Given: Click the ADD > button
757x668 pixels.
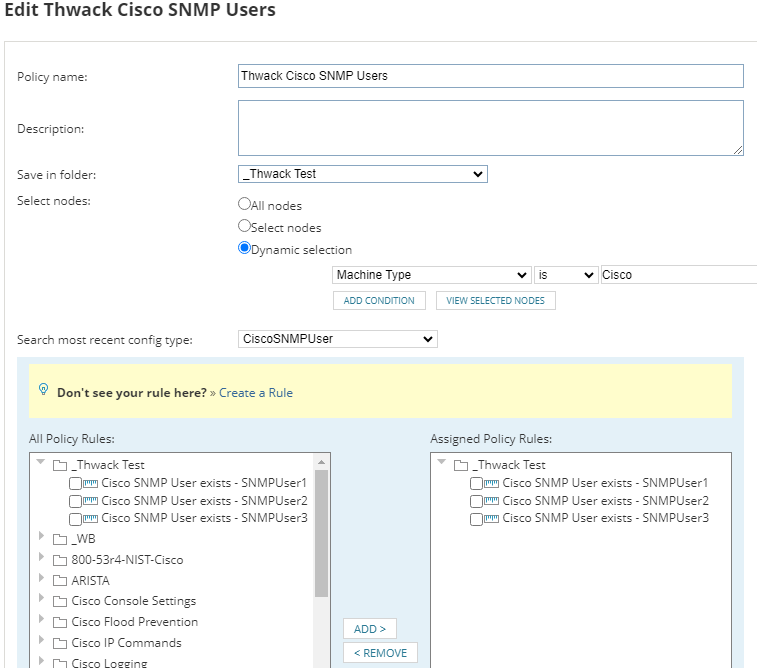Looking at the screenshot, I should coord(370,628).
